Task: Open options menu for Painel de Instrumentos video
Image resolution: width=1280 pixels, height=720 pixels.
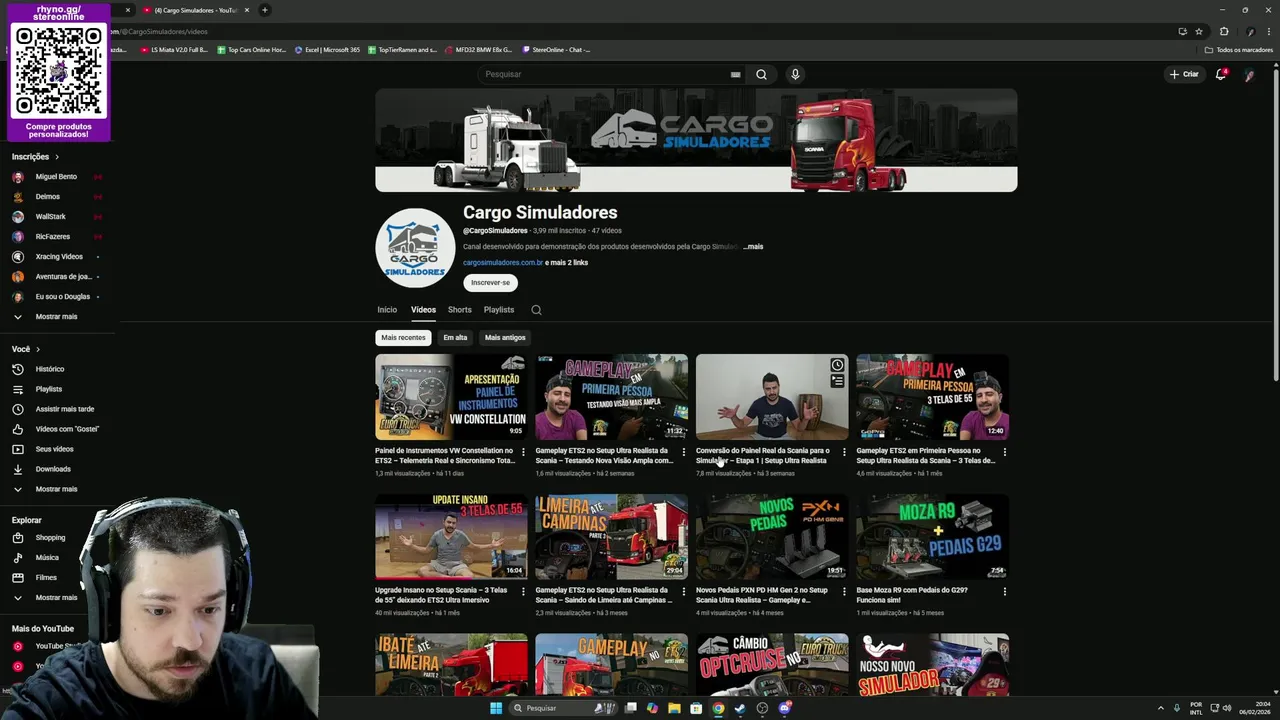Action: (523, 452)
